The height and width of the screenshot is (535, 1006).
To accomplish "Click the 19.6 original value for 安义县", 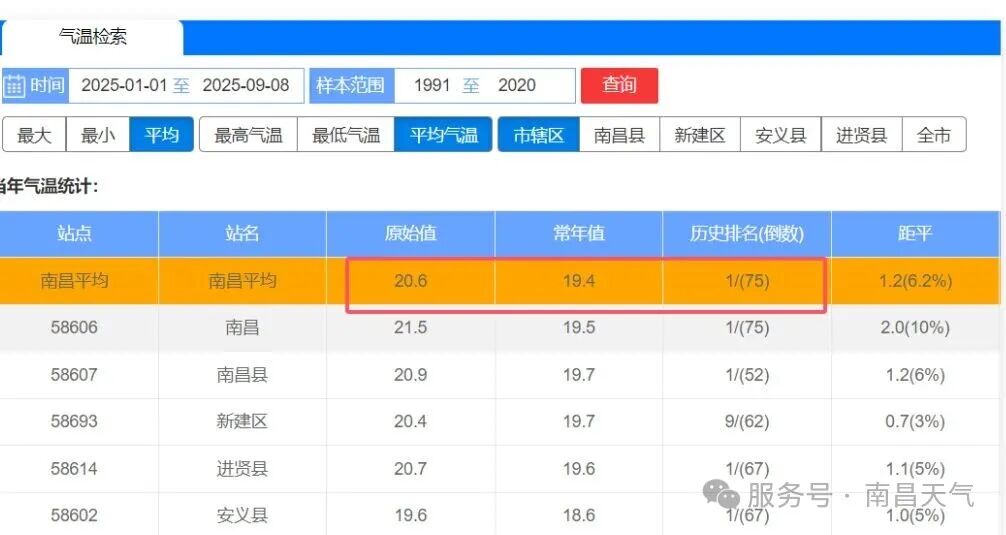I will pyautogui.click(x=411, y=516).
